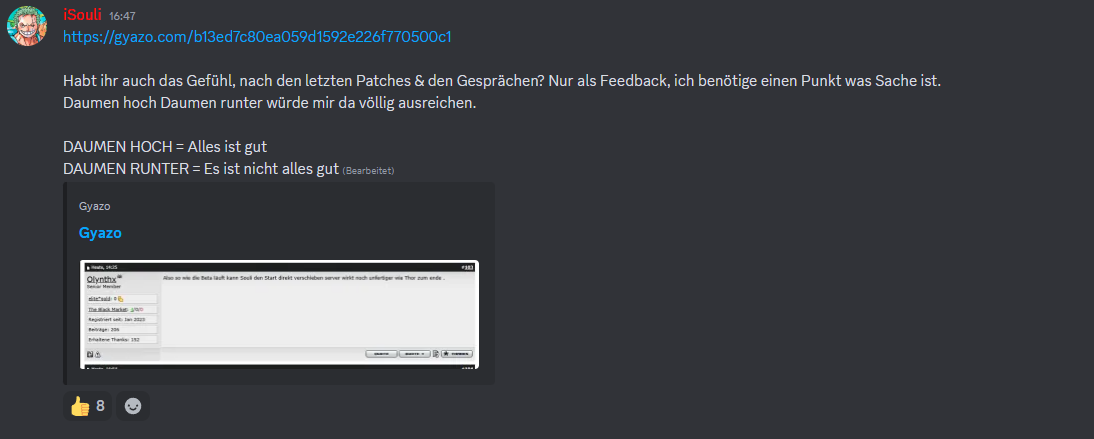Open The Black Market rating link
Screen dimensions: 1094x439
[x=108, y=310]
